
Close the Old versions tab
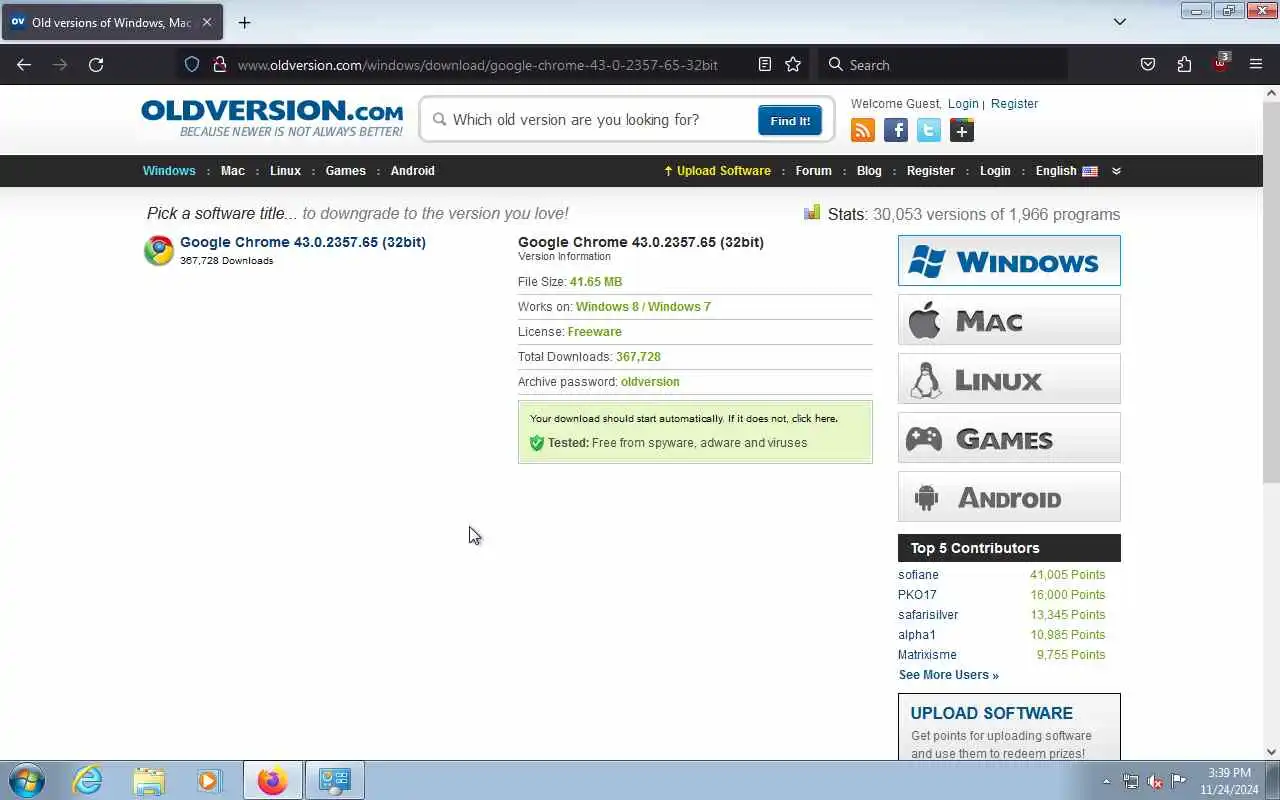pos(206,22)
